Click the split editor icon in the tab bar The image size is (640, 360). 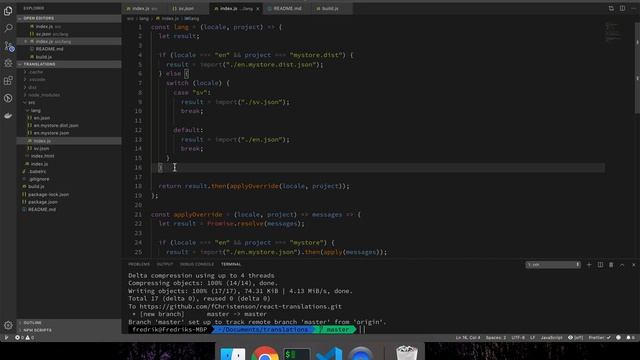(x=622, y=8)
